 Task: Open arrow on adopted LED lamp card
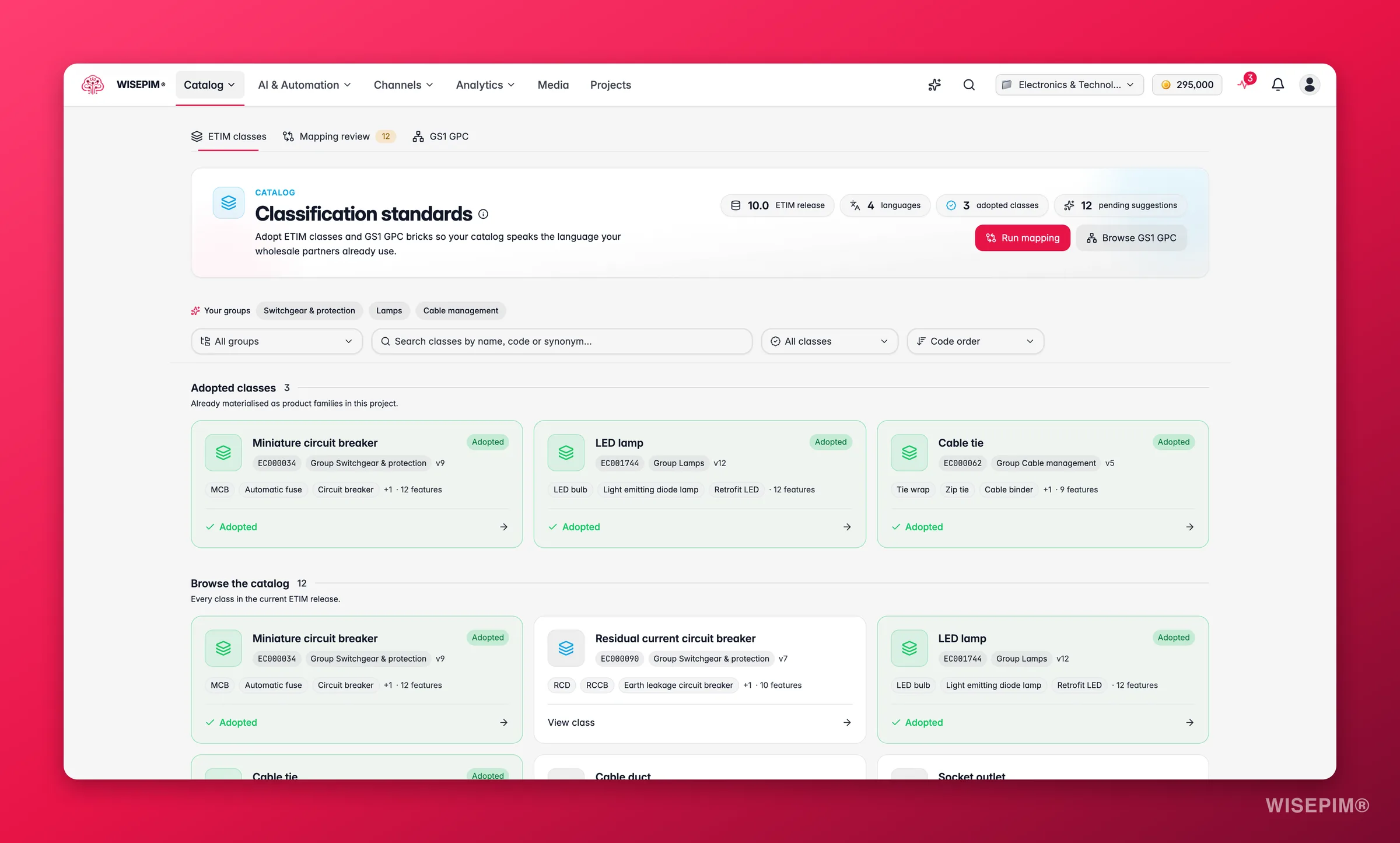click(847, 527)
